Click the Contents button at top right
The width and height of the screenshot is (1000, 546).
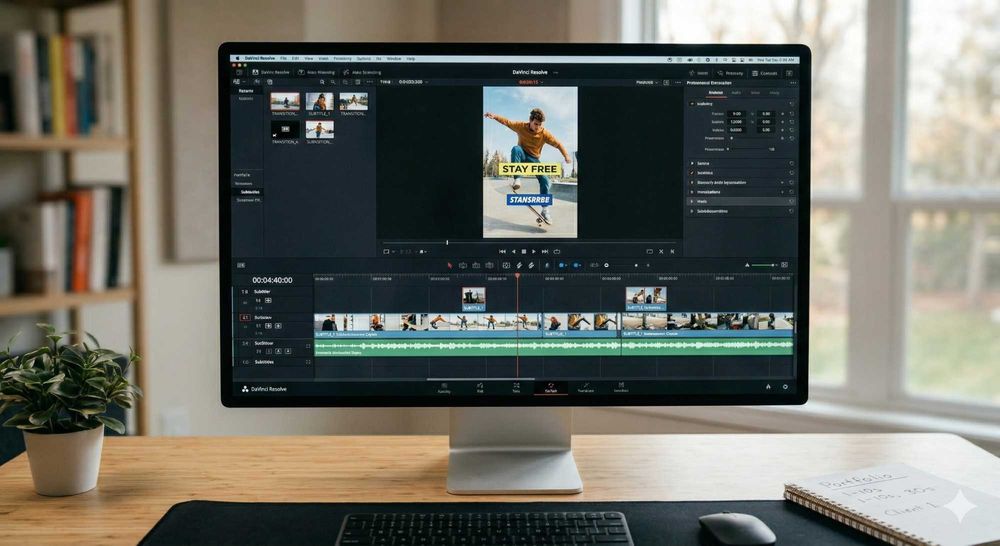[765, 73]
